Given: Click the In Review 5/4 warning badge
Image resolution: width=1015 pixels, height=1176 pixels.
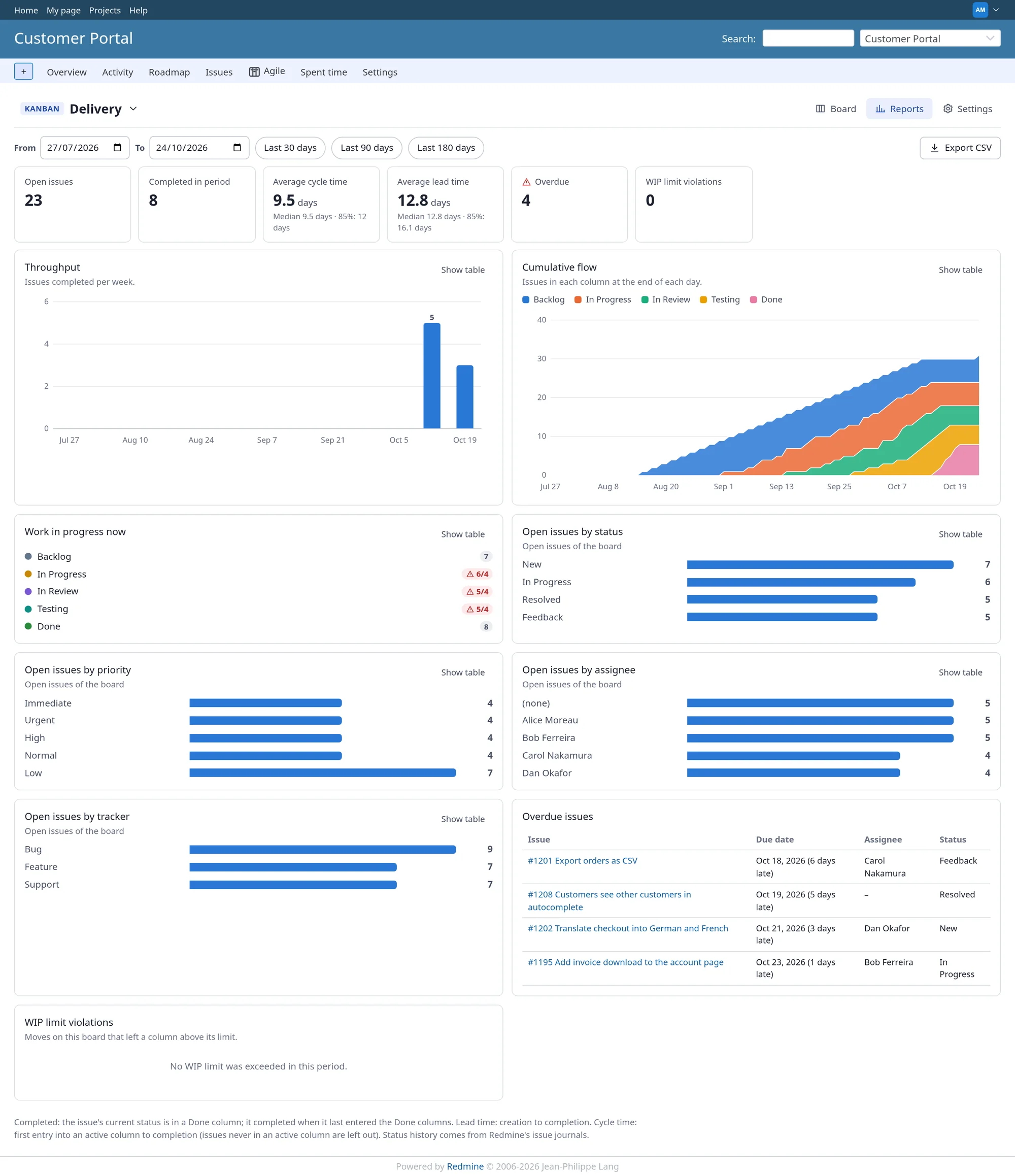Looking at the screenshot, I should click(x=477, y=591).
